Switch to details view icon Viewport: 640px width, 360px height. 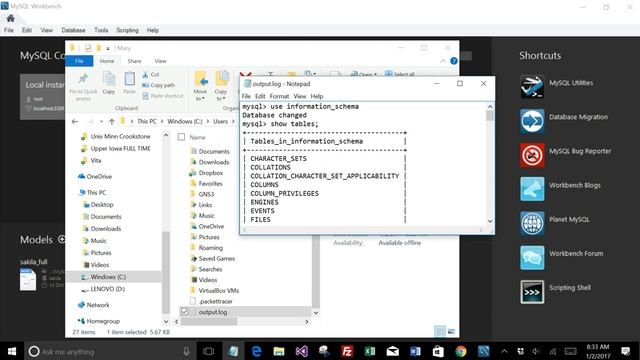(x=440, y=331)
